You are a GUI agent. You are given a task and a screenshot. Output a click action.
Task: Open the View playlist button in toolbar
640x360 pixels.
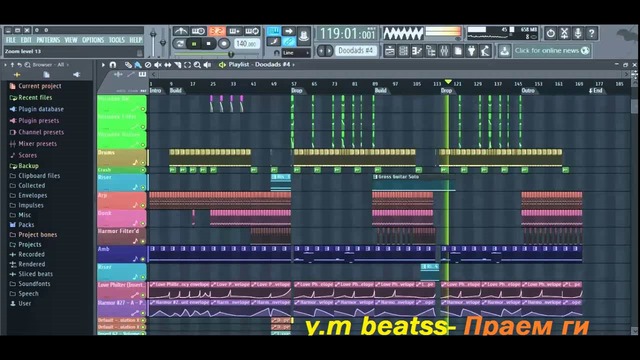pos(389,51)
